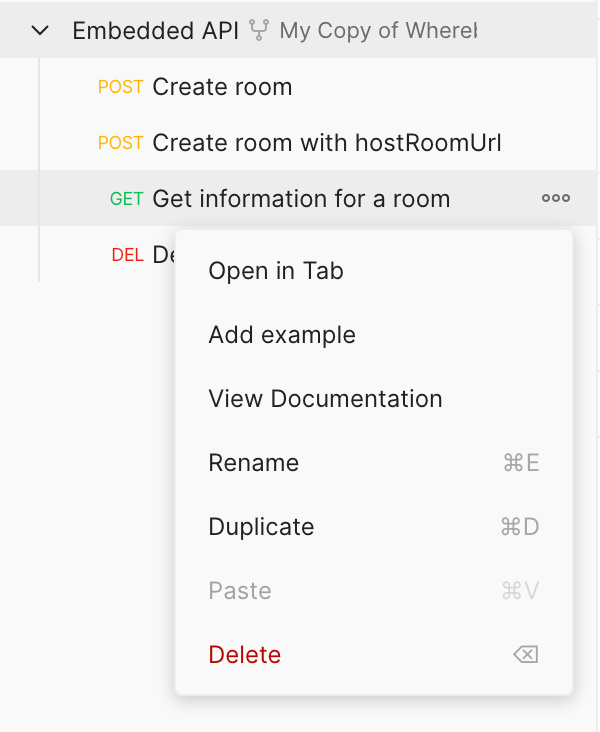Image resolution: width=600 pixels, height=732 pixels.
Task: Select Get information for a room request
Action: pyautogui.click(x=301, y=199)
